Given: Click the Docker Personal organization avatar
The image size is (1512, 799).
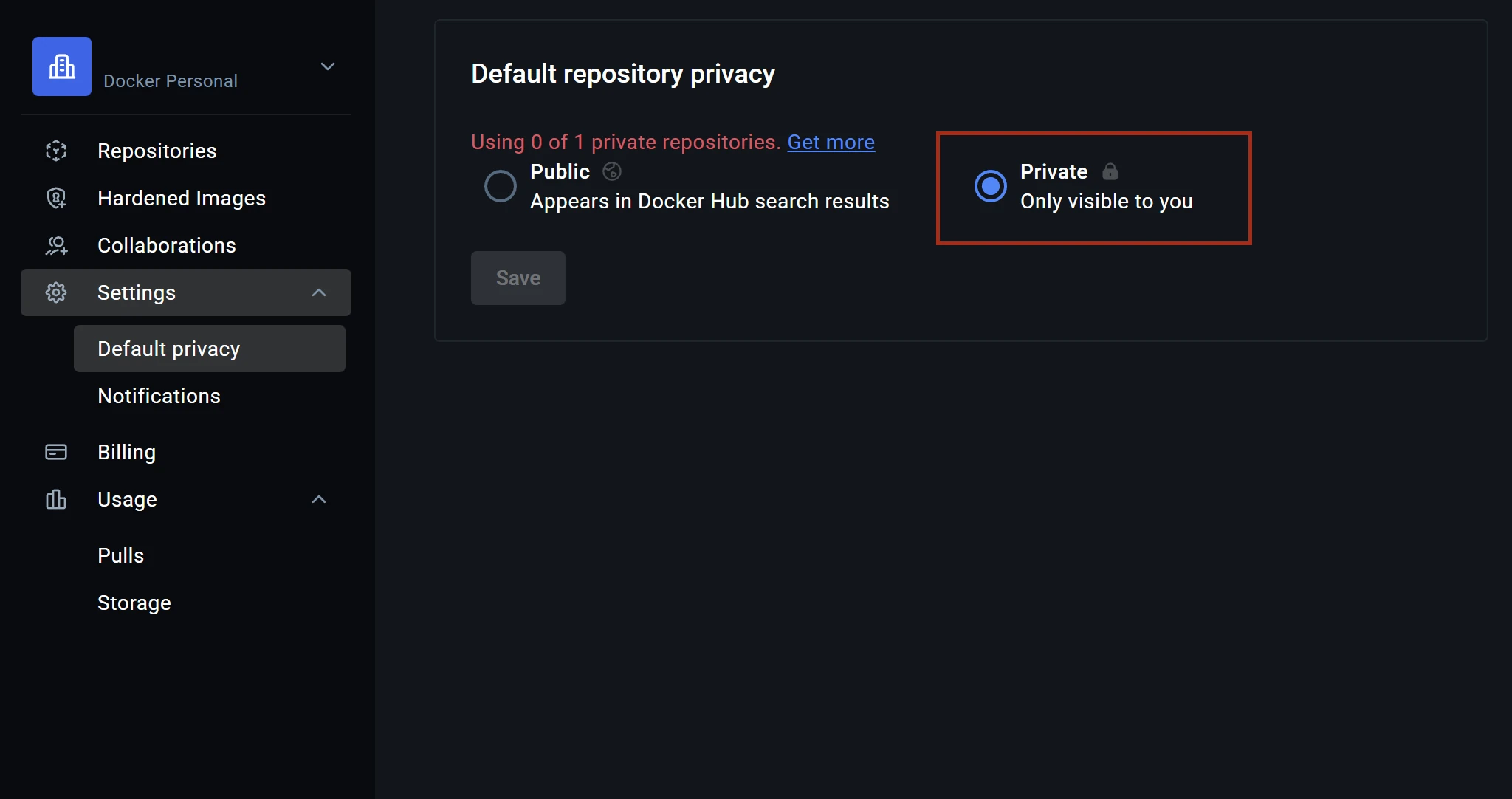Looking at the screenshot, I should tap(61, 66).
